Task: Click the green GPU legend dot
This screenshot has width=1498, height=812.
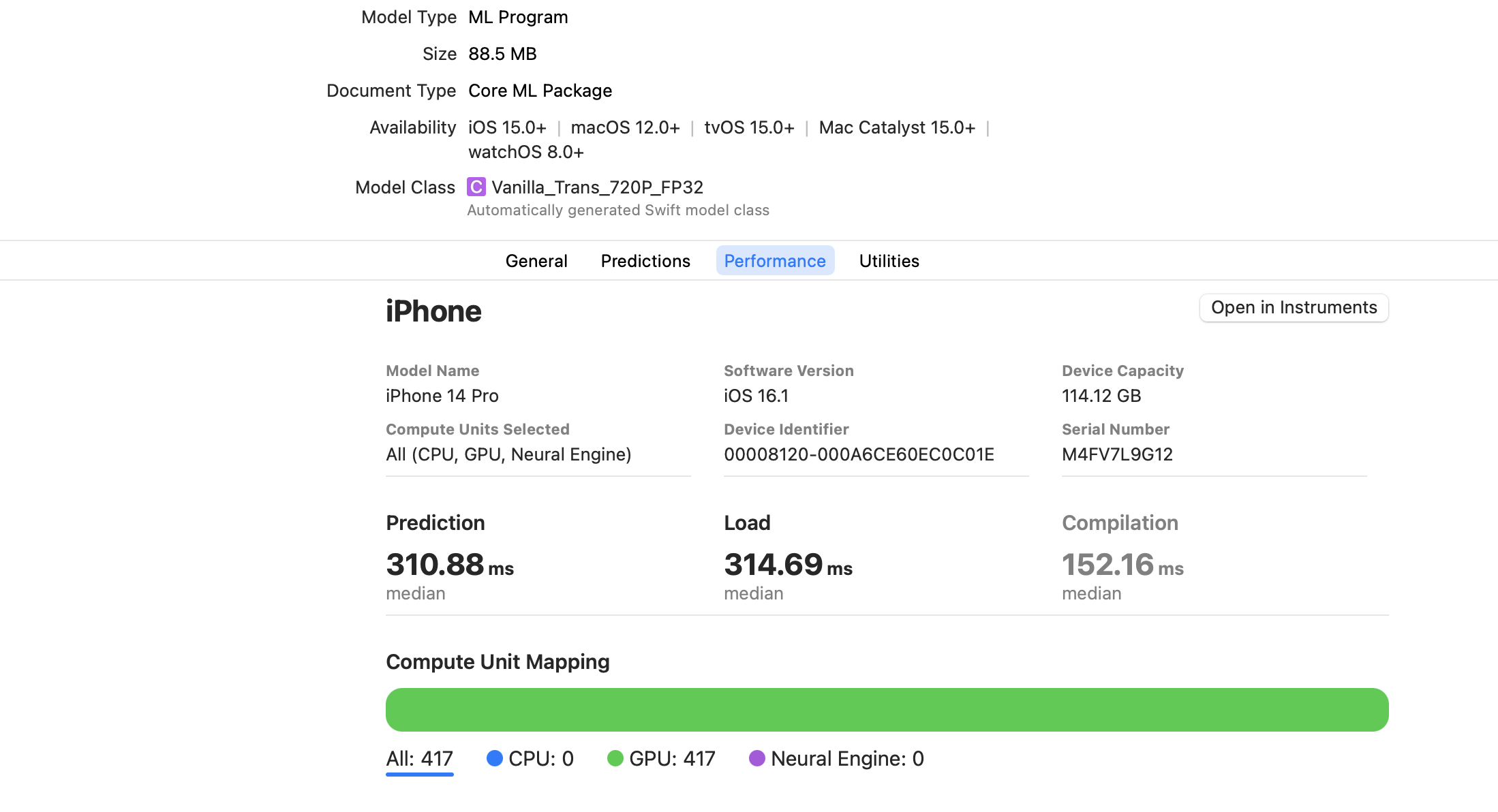Action: 615,758
